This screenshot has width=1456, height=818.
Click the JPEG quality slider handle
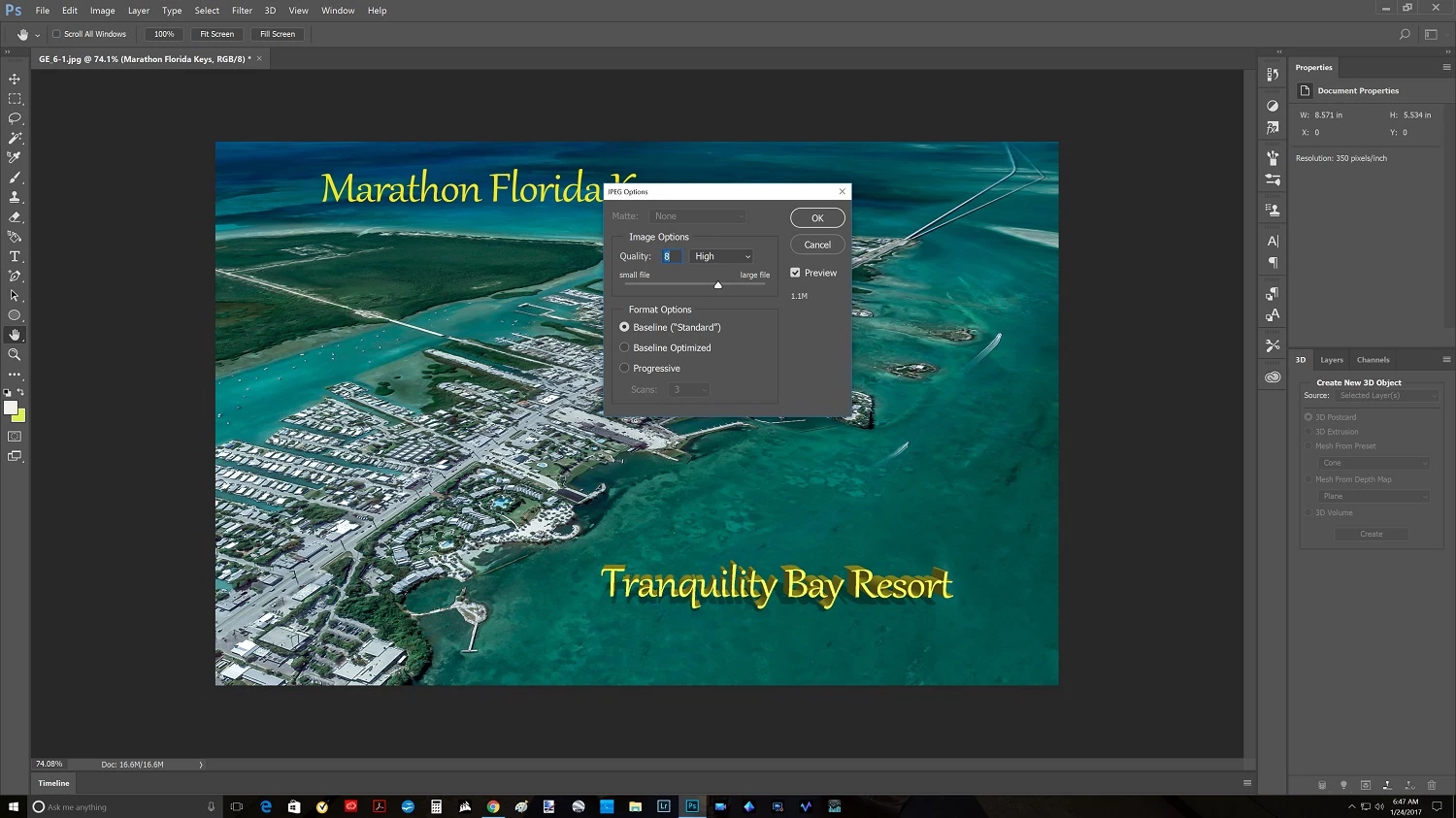pyautogui.click(x=718, y=285)
